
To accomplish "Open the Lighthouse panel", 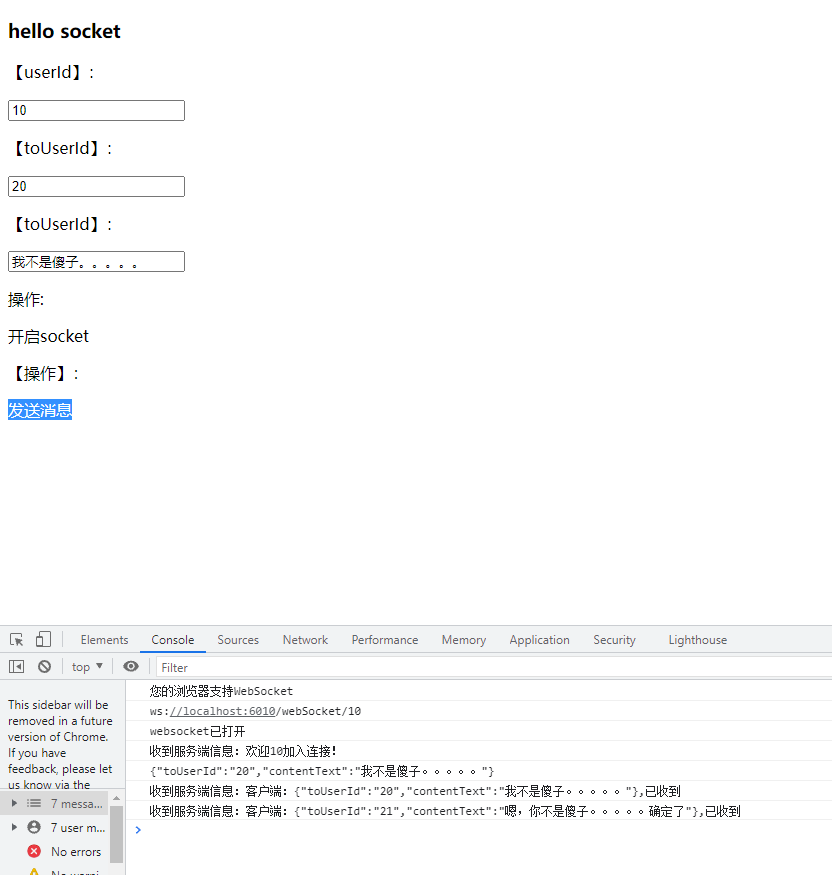I will (697, 639).
